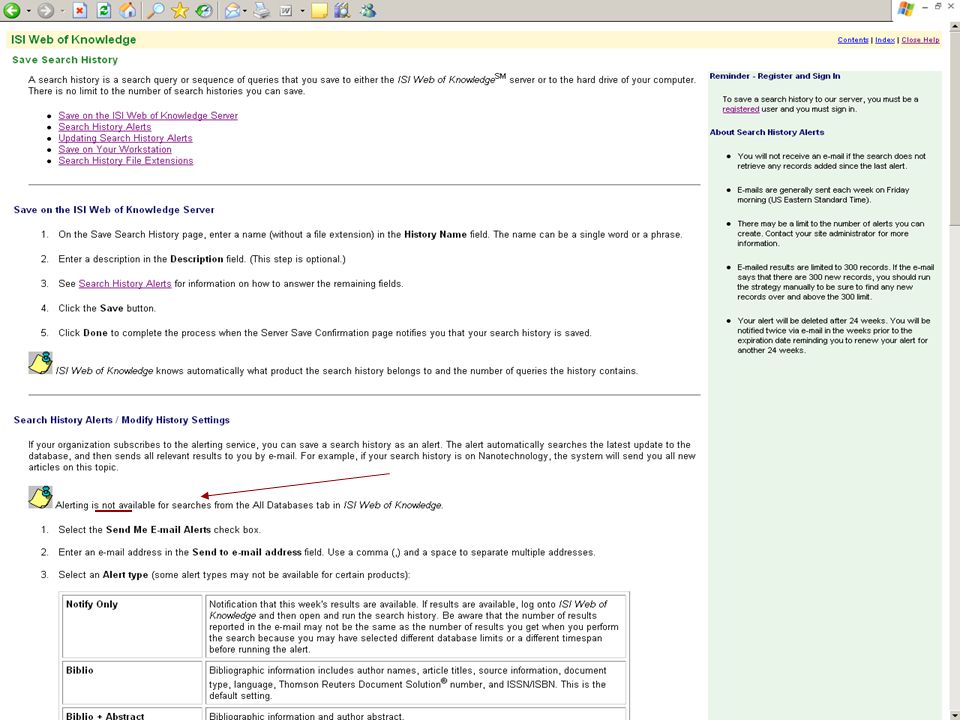
Task: Click the bold 'History Name' text in step 1
Action: click(435, 234)
